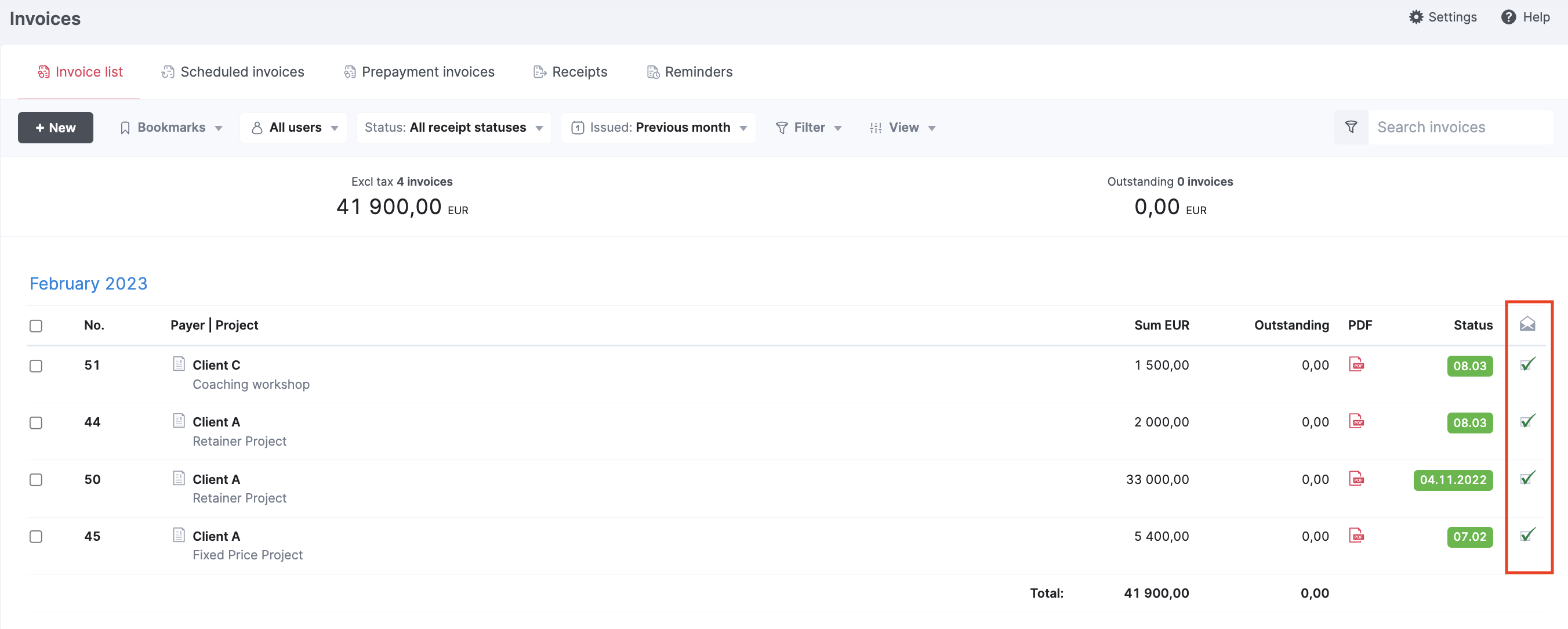Click document icon next to Client C
The width and height of the screenshot is (1568, 629).
[x=179, y=364]
